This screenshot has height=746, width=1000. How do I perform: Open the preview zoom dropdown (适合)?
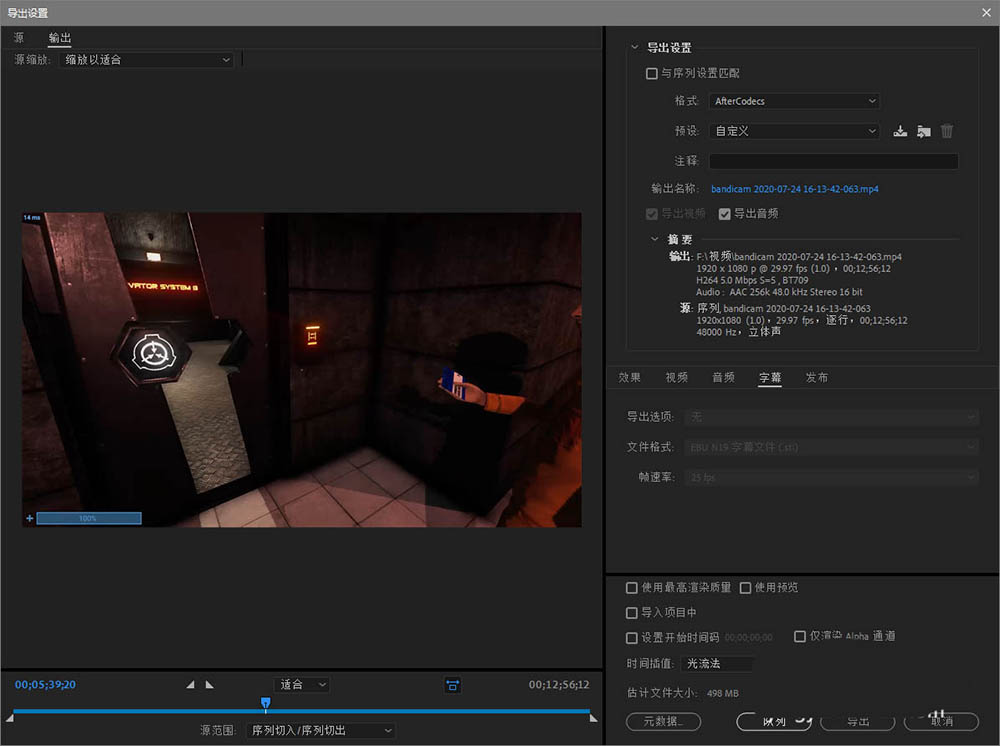[303, 685]
